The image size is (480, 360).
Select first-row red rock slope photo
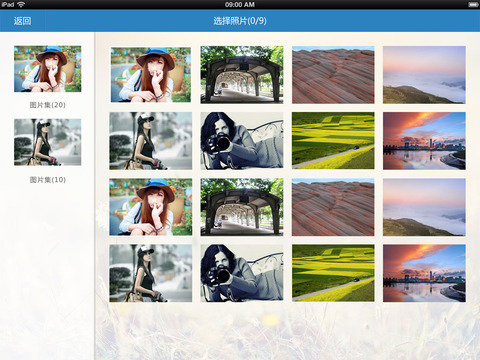coord(333,75)
